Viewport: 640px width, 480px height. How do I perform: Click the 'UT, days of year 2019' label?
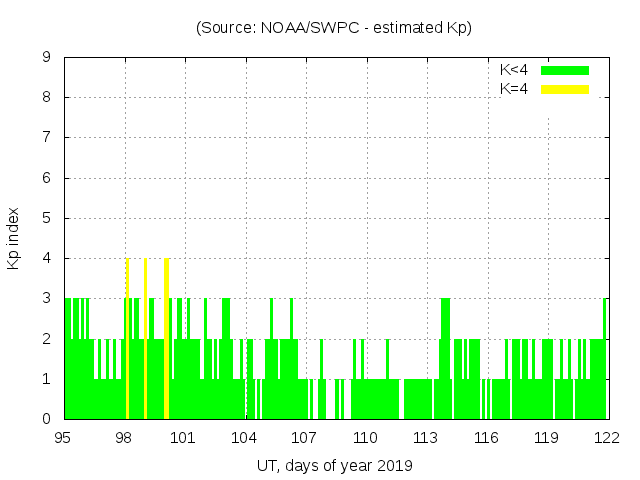[334, 465]
